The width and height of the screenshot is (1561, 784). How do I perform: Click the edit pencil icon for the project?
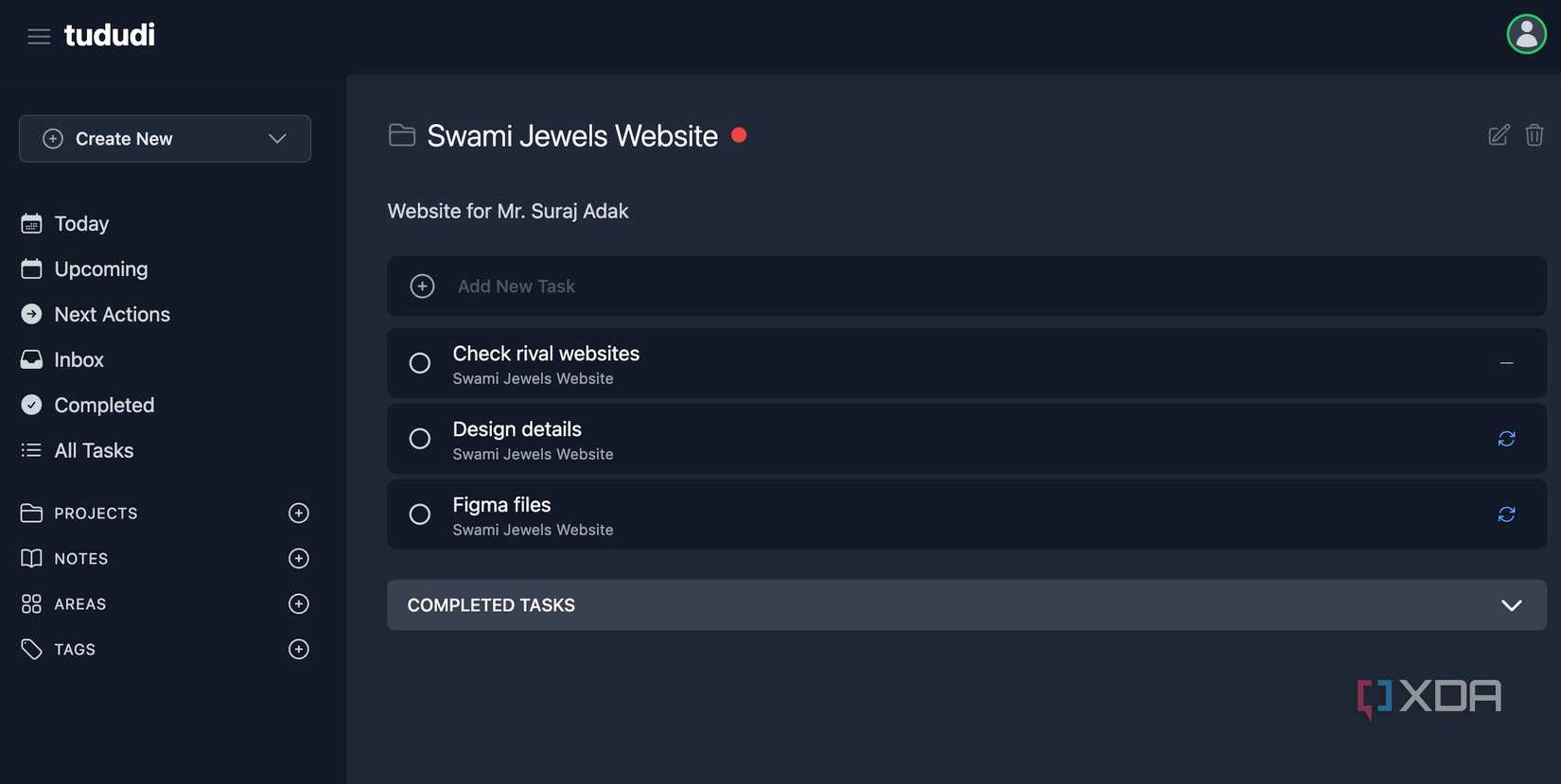1498,135
